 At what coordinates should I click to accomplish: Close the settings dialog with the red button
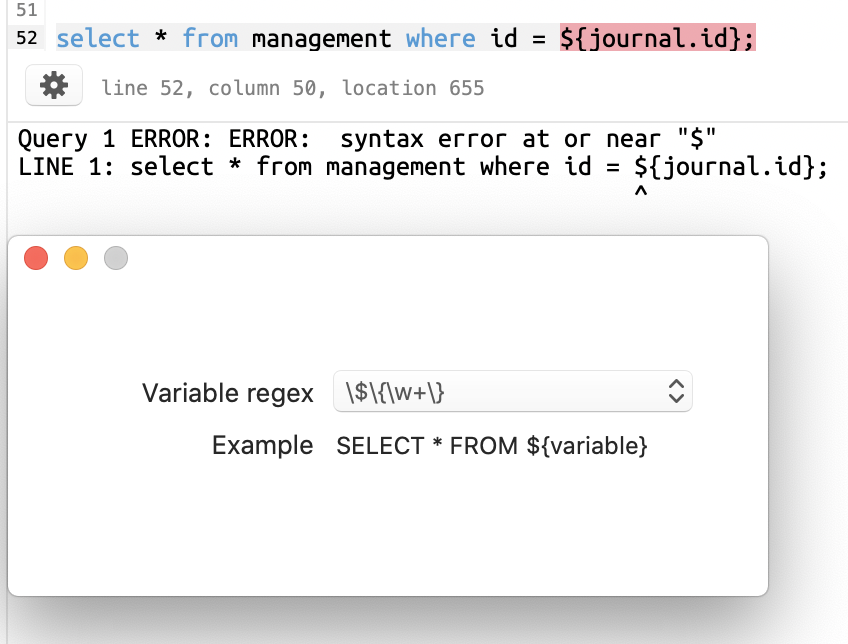[36, 258]
